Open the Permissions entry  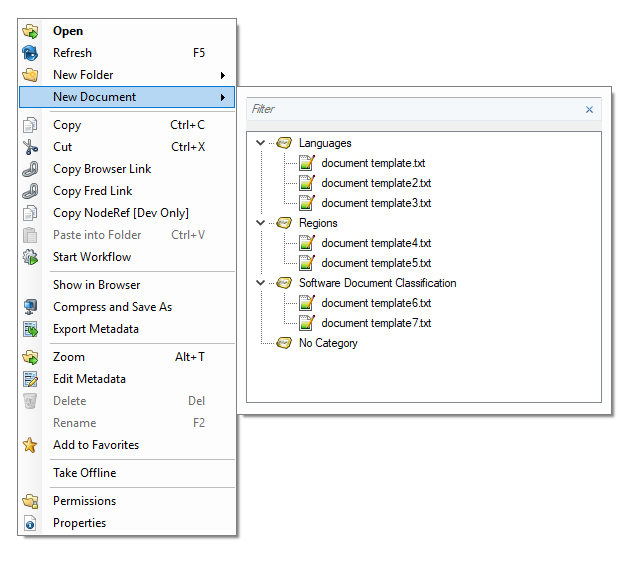(x=127, y=501)
